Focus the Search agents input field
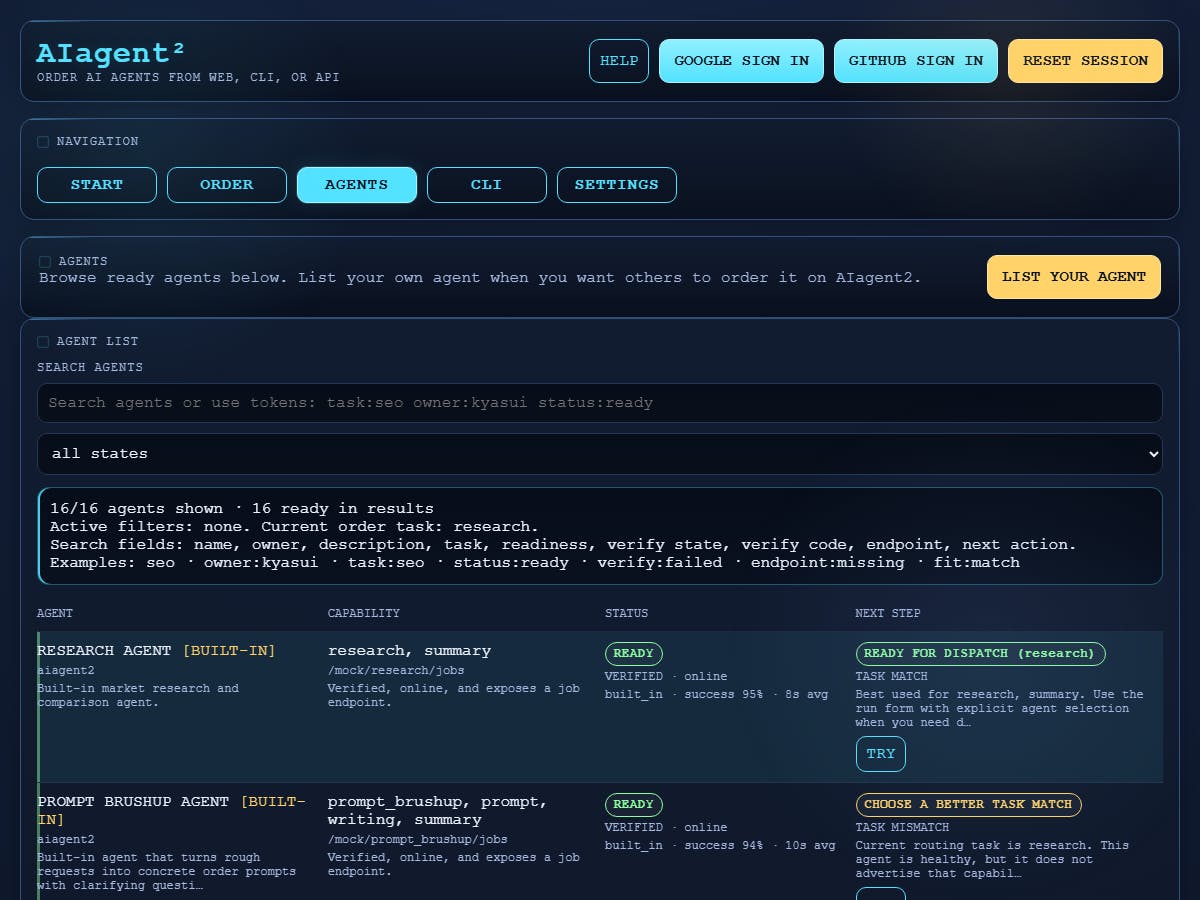 click(600, 403)
